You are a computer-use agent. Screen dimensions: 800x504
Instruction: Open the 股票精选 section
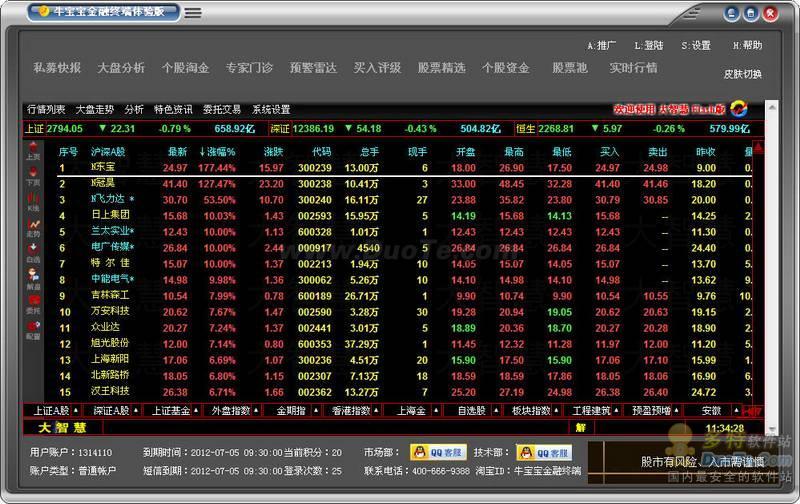(x=441, y=67)
